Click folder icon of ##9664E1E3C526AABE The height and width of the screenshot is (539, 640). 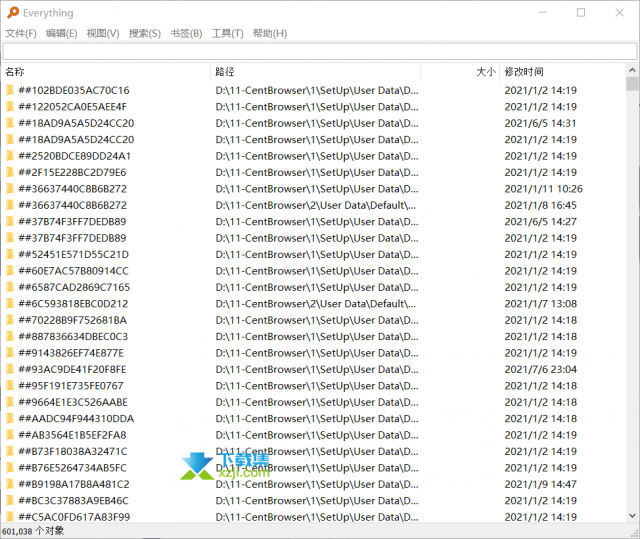coord(10,402)
